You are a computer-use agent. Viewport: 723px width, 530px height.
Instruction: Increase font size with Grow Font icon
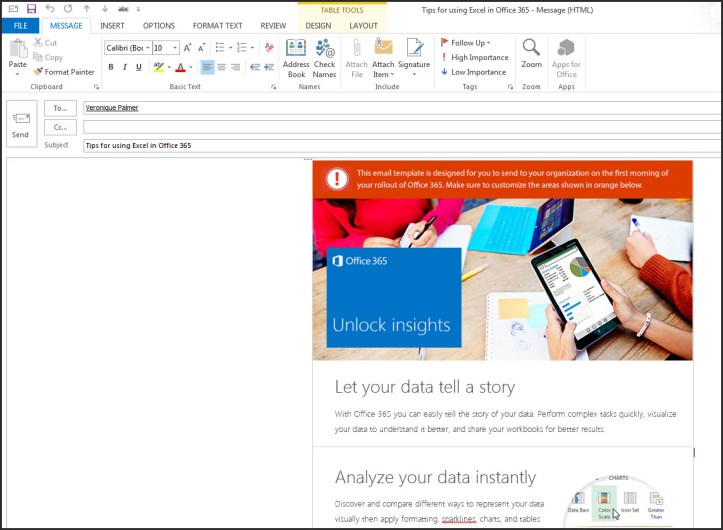187,48
